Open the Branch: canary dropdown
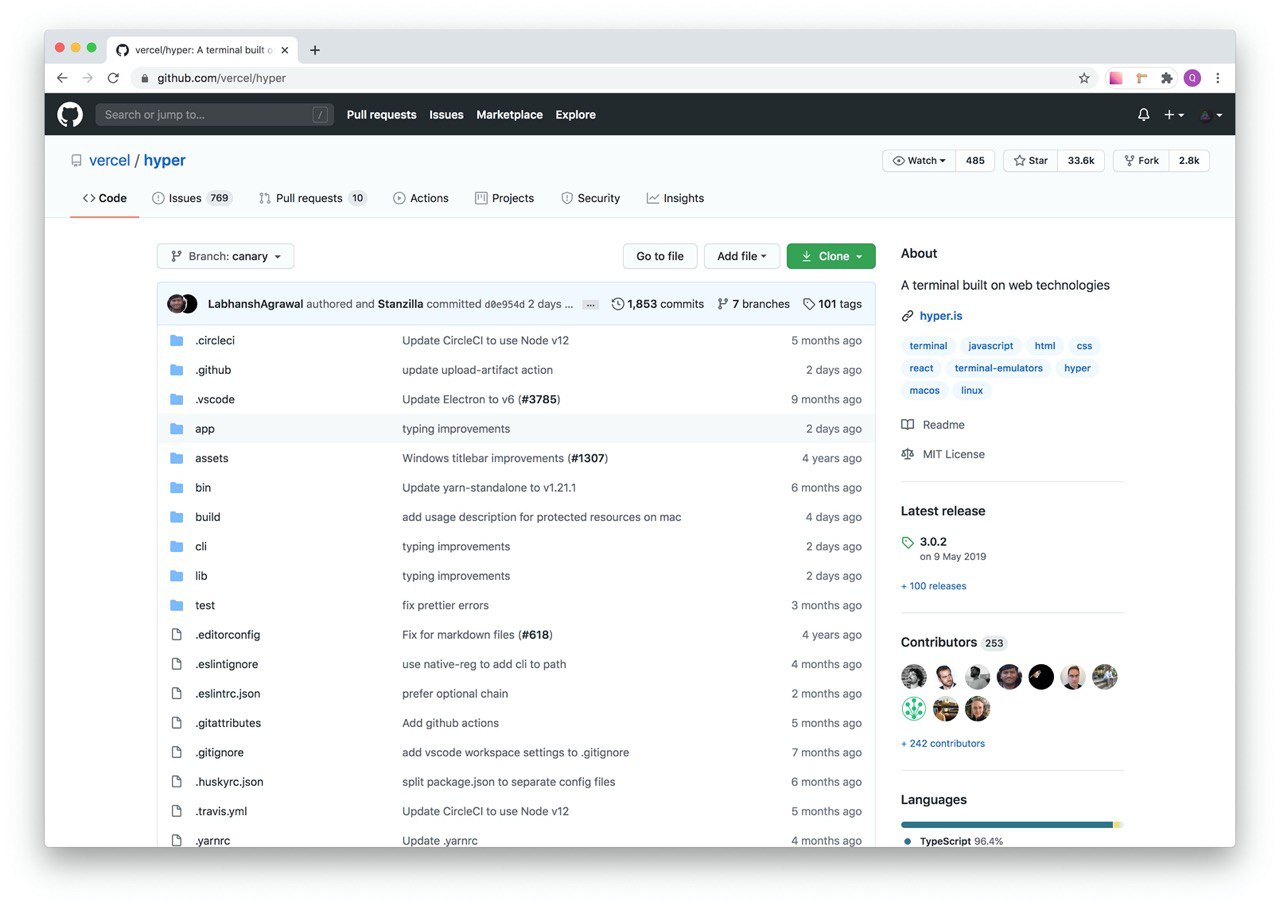 point(226,257)
